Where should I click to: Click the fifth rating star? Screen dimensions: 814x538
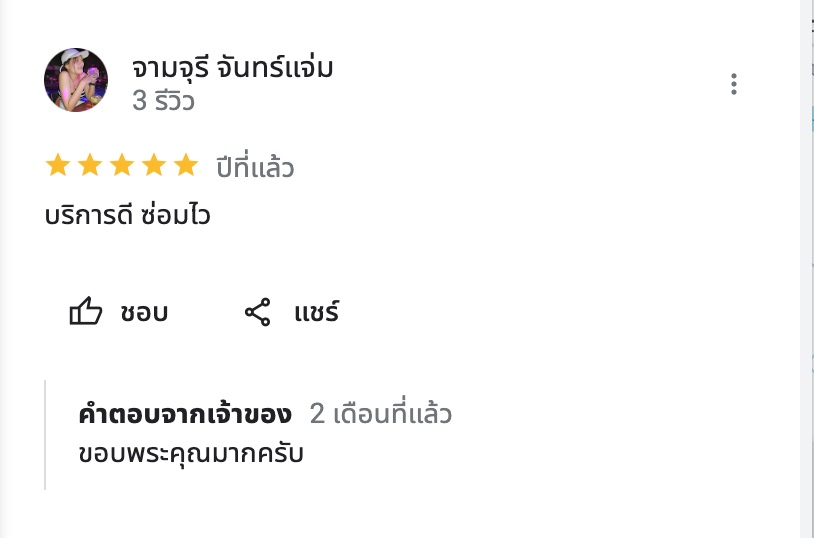click(x=186, y=166)
